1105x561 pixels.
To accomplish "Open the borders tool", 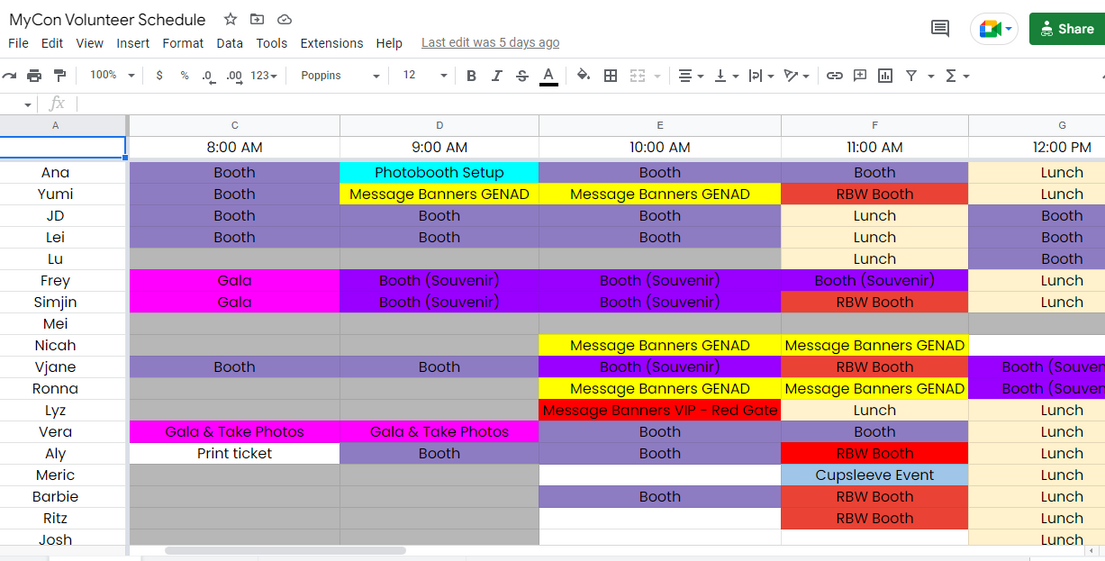I will (x=610, y=76).
